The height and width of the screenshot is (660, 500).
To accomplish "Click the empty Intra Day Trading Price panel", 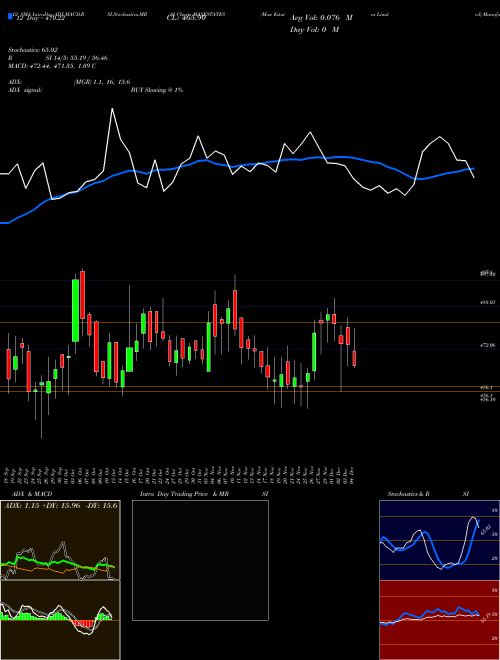I will pyautogui.click(x=200, y=560).
